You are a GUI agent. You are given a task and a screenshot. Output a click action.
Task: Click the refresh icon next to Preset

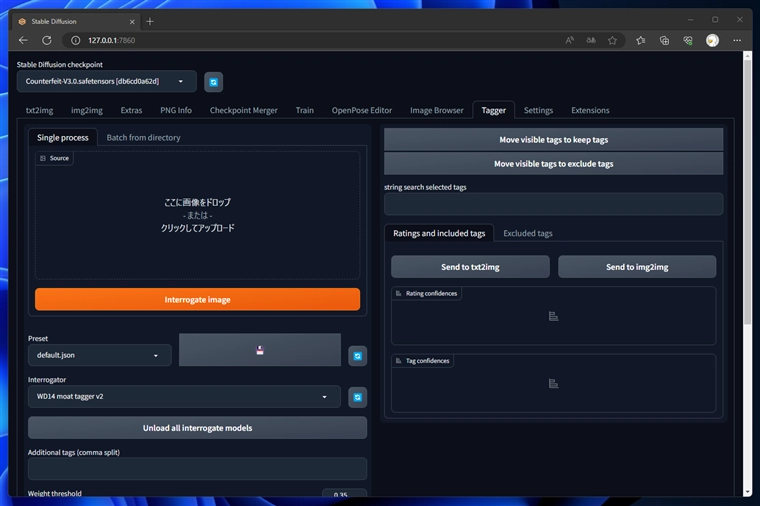point(357,356)
